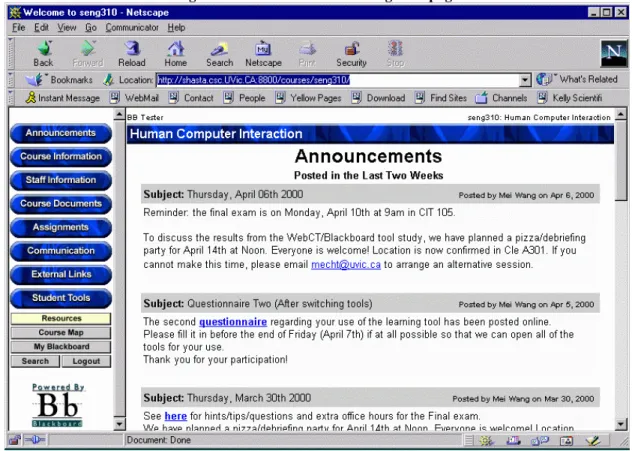
Task: Click the Kelly Scientific bookmark
Action: tap(570, 98)
